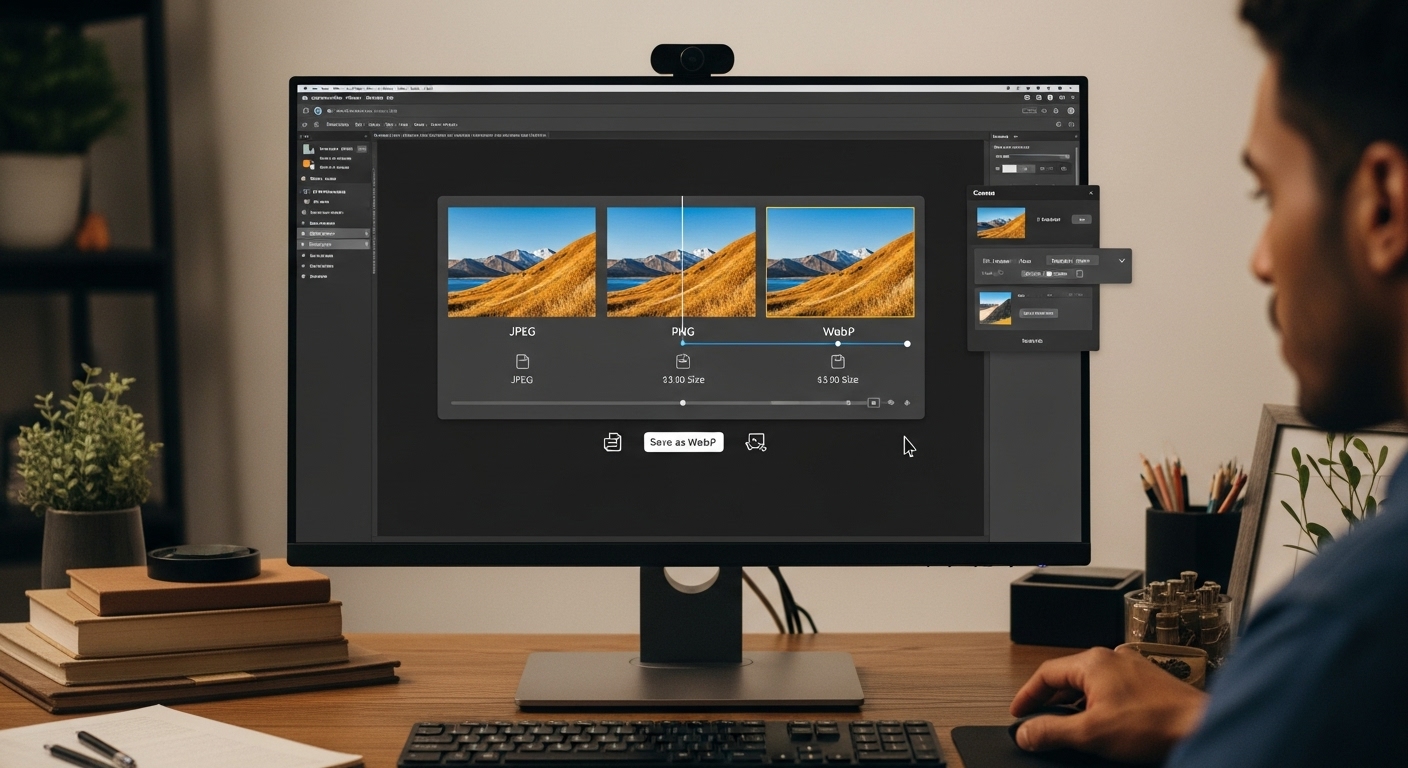Click the WebP file icon above 65.00 Size
The height and width of the screenshot is (768, 1408).
coord(838,361)
